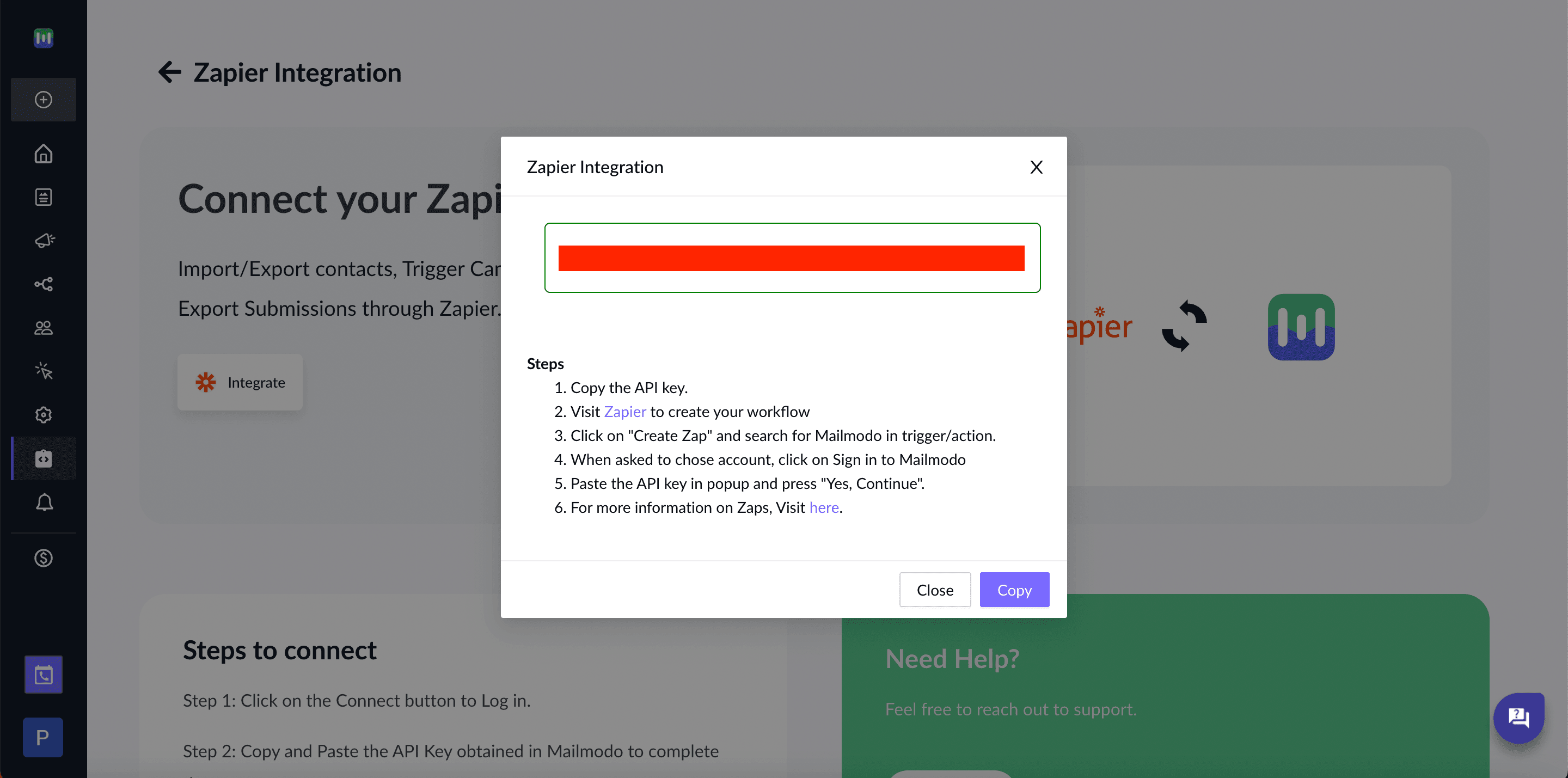The image size is (1568, 778).
Task: Click the Close button in the dialog
Action: (x=935, y=589)
